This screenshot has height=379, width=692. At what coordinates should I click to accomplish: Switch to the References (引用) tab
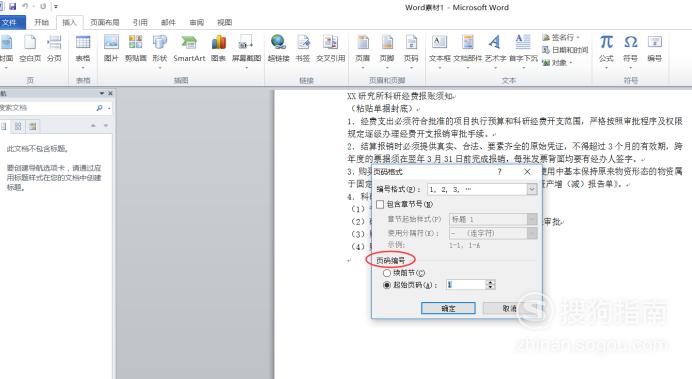(140, 22)
